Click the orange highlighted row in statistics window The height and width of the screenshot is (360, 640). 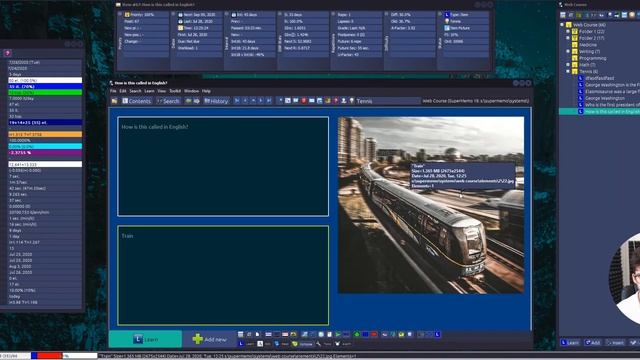point(45,134)
